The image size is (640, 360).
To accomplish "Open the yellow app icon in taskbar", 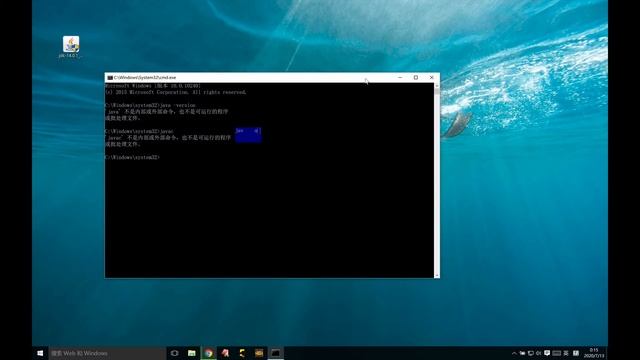I will coord(242,353).
